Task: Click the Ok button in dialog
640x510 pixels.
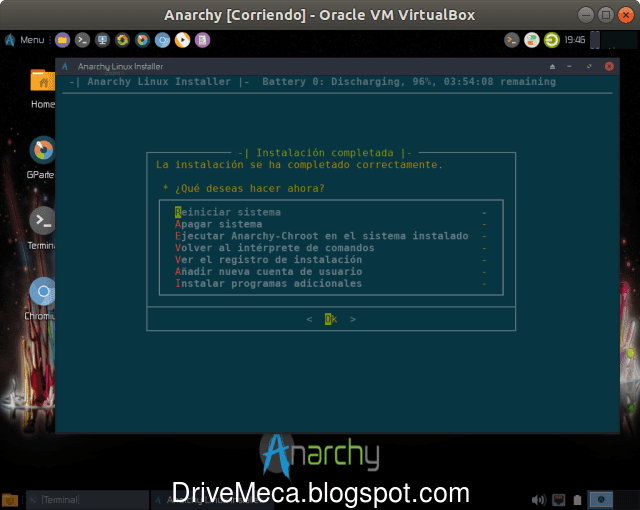Action: pyautogui.click(x=331, y=319)
